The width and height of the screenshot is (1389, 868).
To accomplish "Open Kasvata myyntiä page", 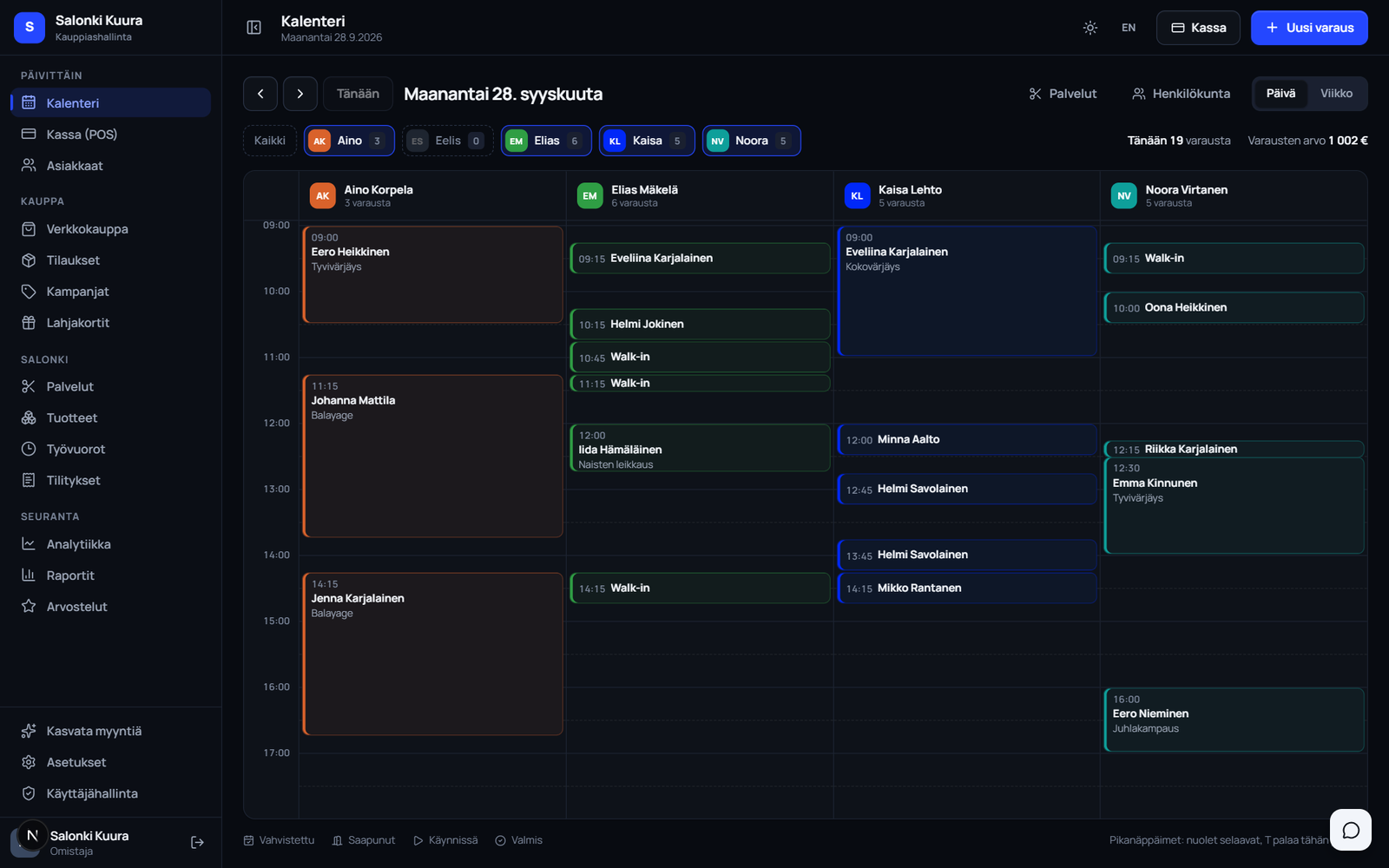I will tap(110, 731).
